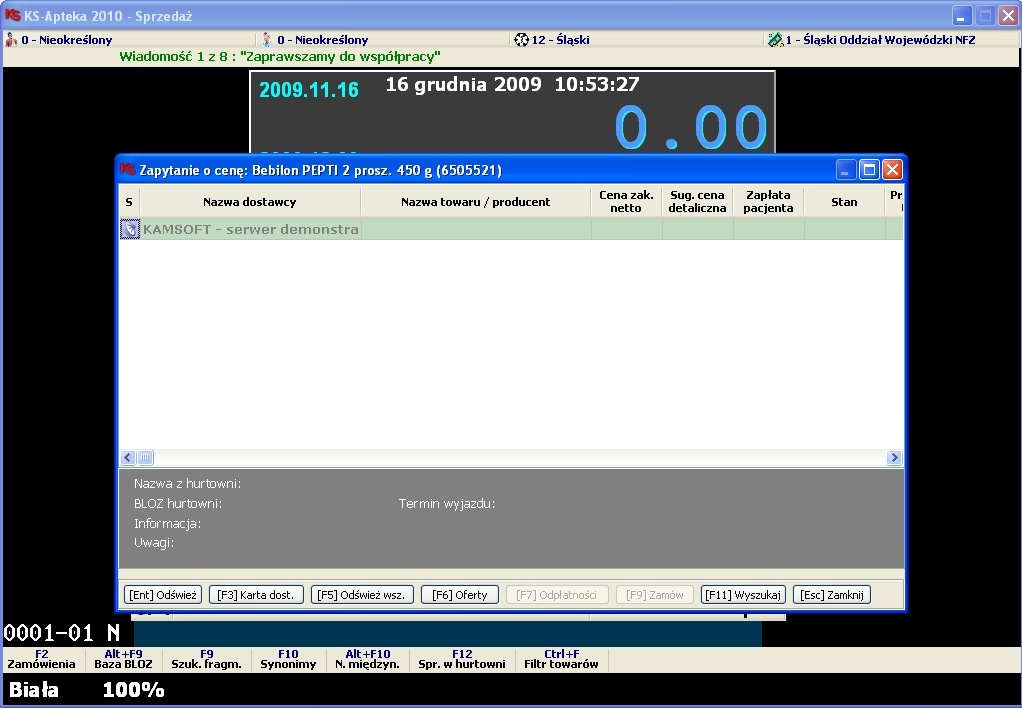1022x708 pixels.
Task: Open [F3] Karta dost. button
Action: tap(255, 595)
